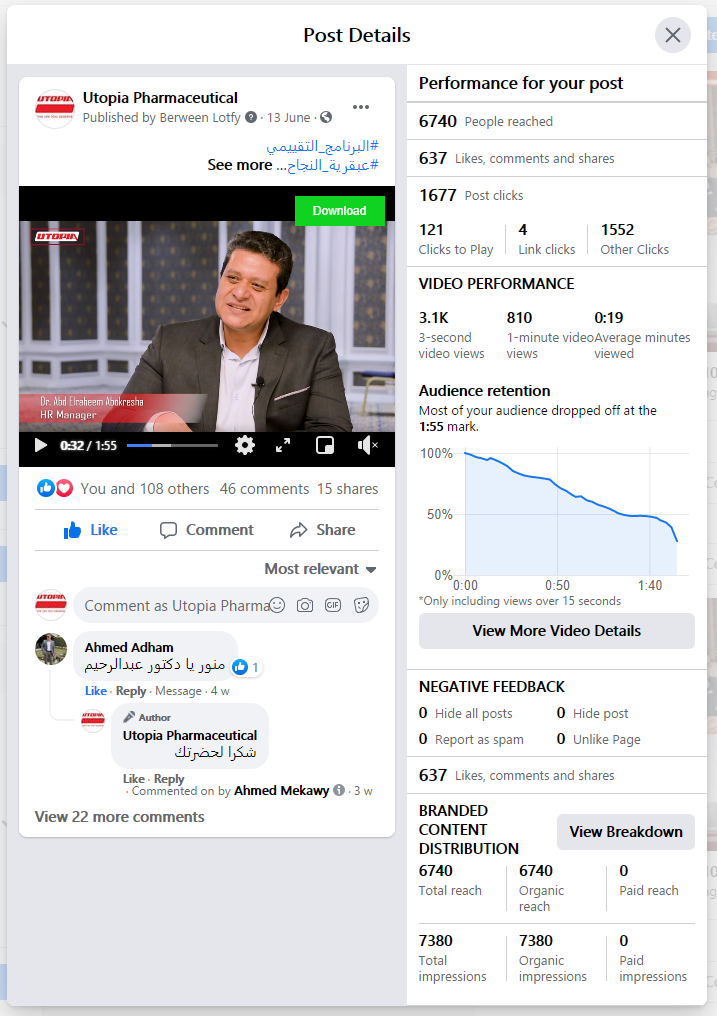Open the Arabic hashtag عبقرية_النجاح
This screenshot has width=717, height=1016.
pos(332,166)
